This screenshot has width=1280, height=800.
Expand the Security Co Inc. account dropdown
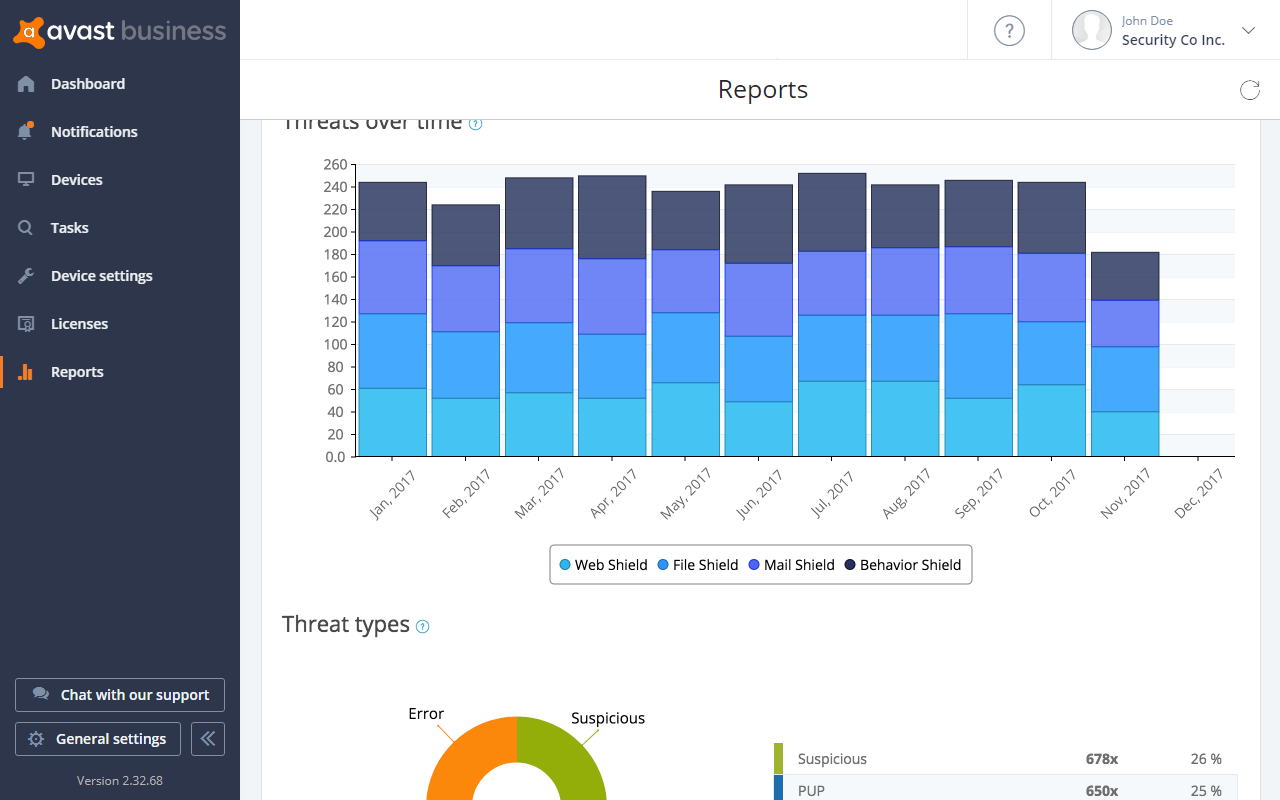click(x=1248, y=30)
